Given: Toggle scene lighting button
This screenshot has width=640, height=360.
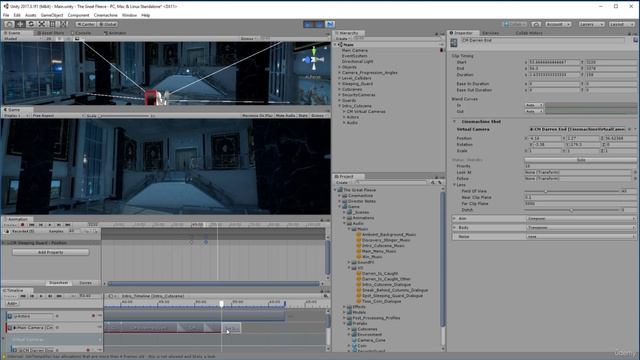Looking at the screenshot, I should (59, 39).
